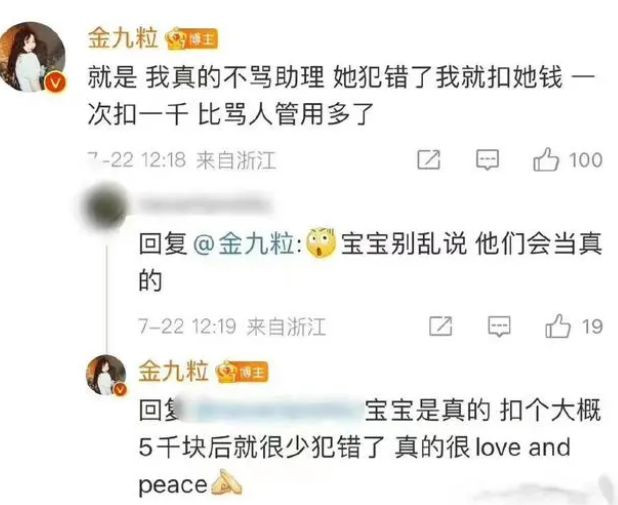Like the top comment with 100 likes
The image size is (618, 505).
(x=546, y=160)
